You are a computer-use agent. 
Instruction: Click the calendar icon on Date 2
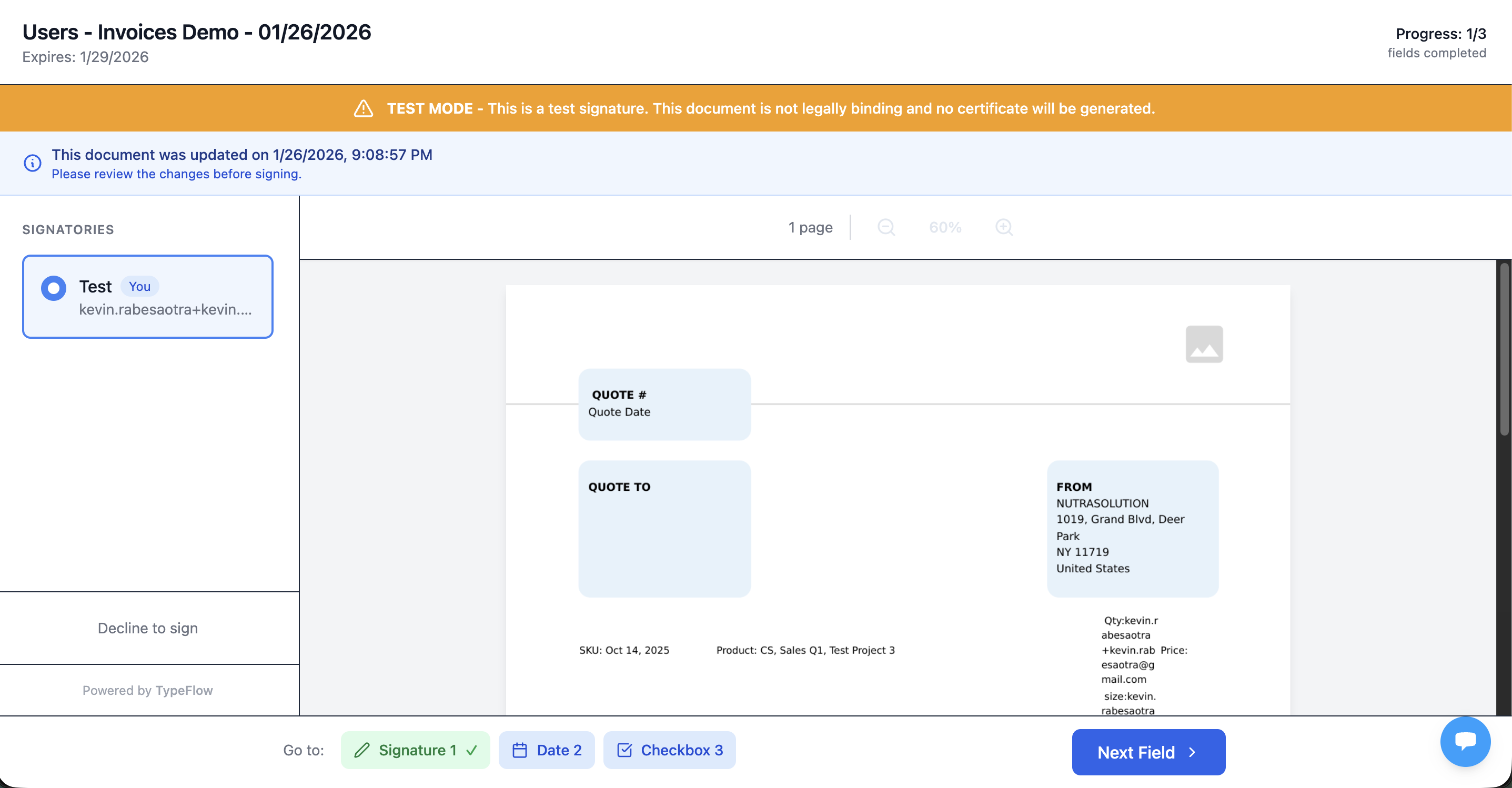click(x=519, y=750)
